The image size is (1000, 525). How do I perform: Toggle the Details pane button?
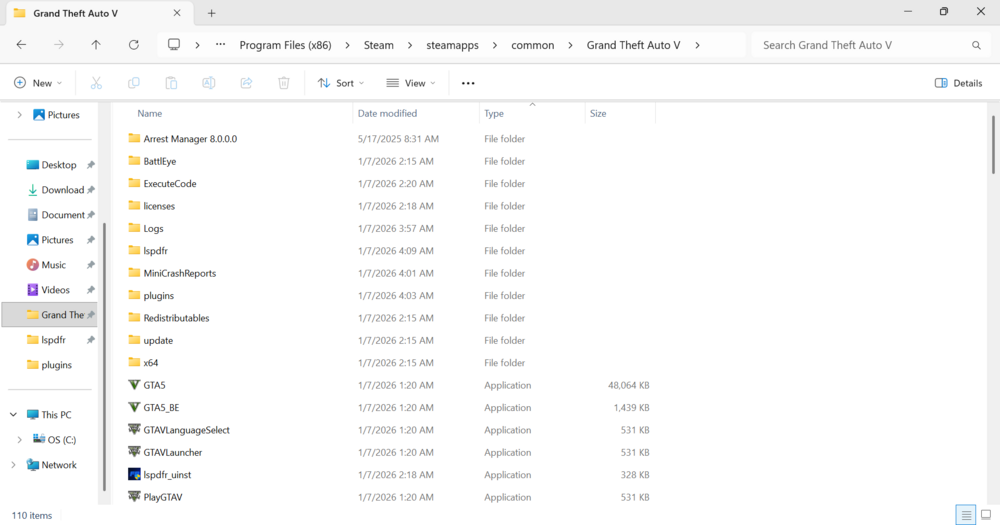[x=959, y=83]
